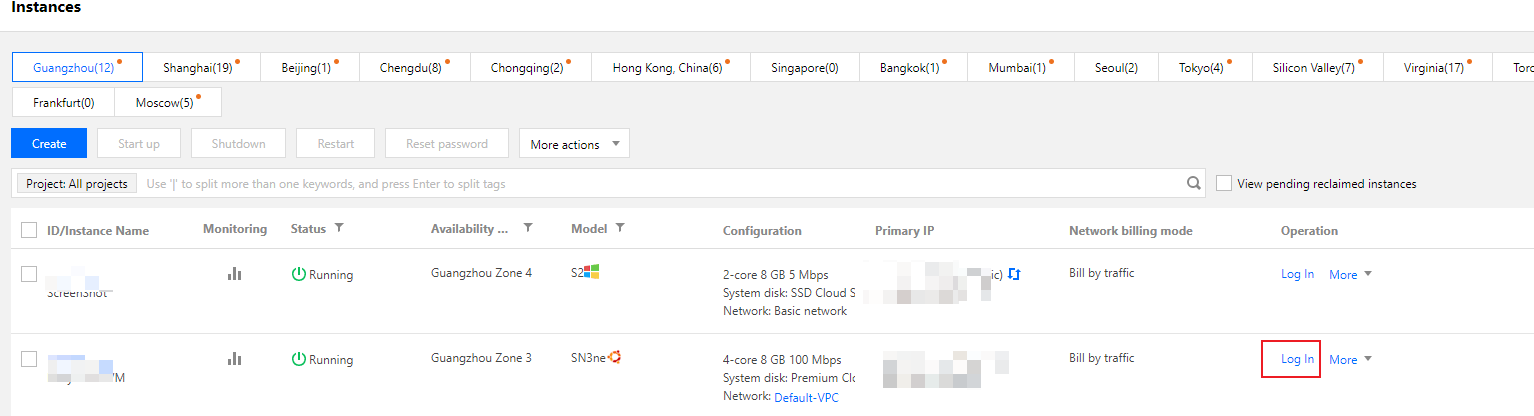The image size is (1534, 416).
Task: Open monitoring chart for Guangzhou Zone 4 instance
Action: [235, 274]
